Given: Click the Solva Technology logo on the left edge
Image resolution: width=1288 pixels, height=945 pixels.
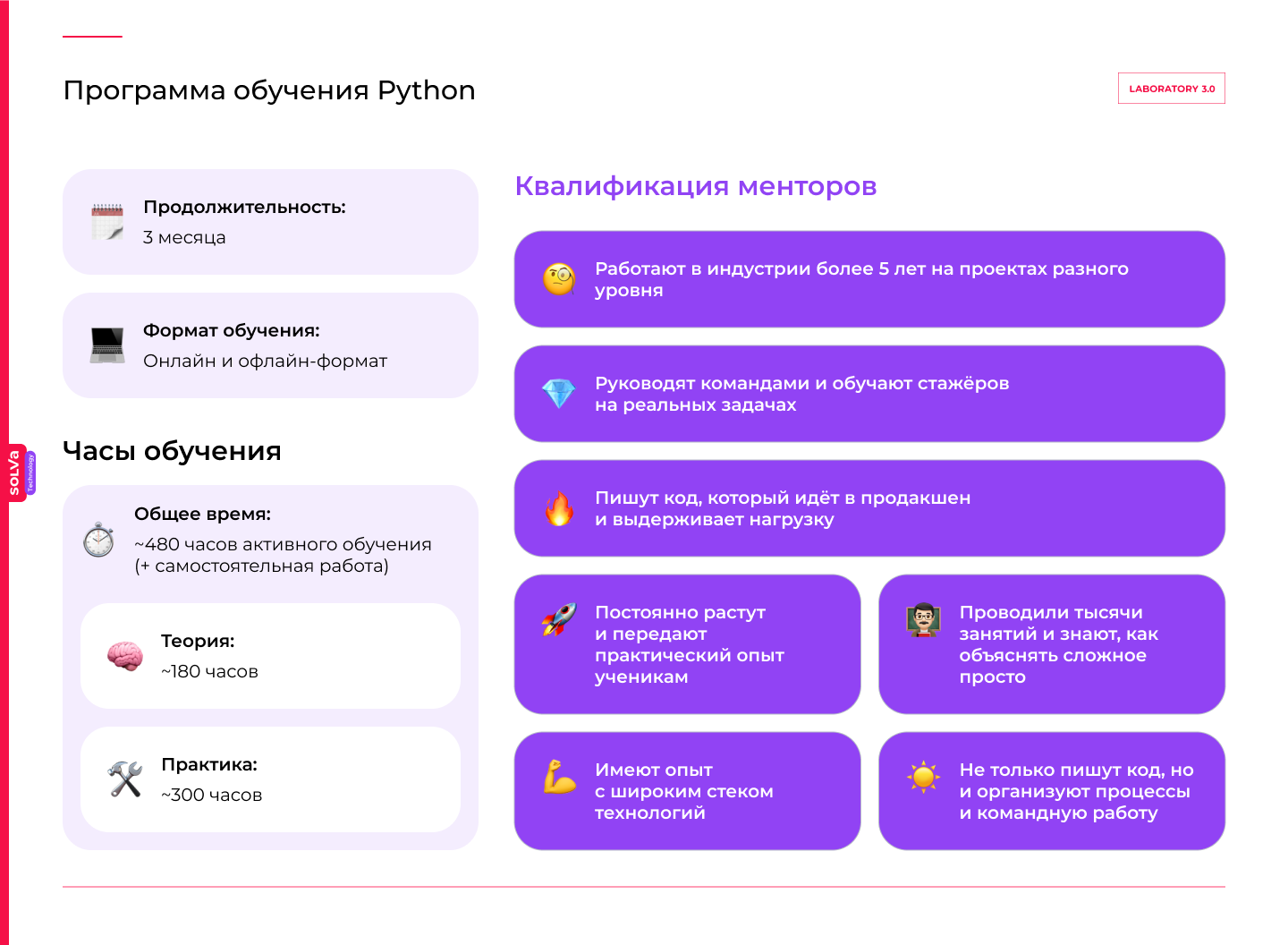Looking at the screenshot, I should coord(22,472).
